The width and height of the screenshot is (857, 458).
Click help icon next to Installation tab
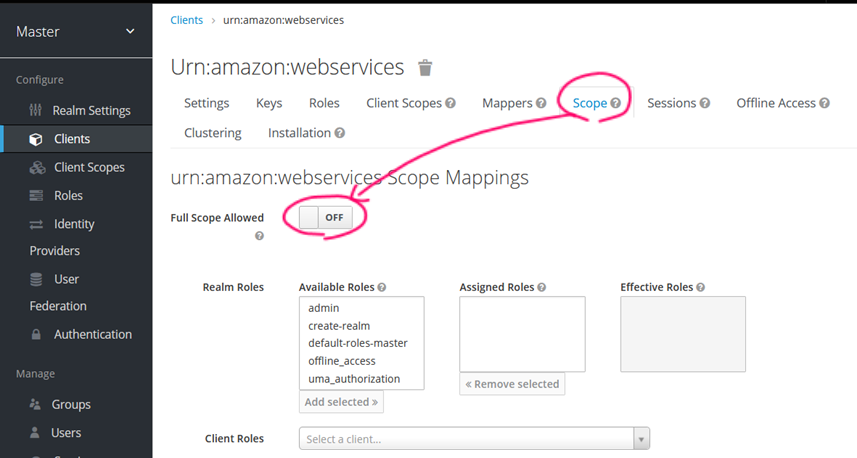point(339,133)
